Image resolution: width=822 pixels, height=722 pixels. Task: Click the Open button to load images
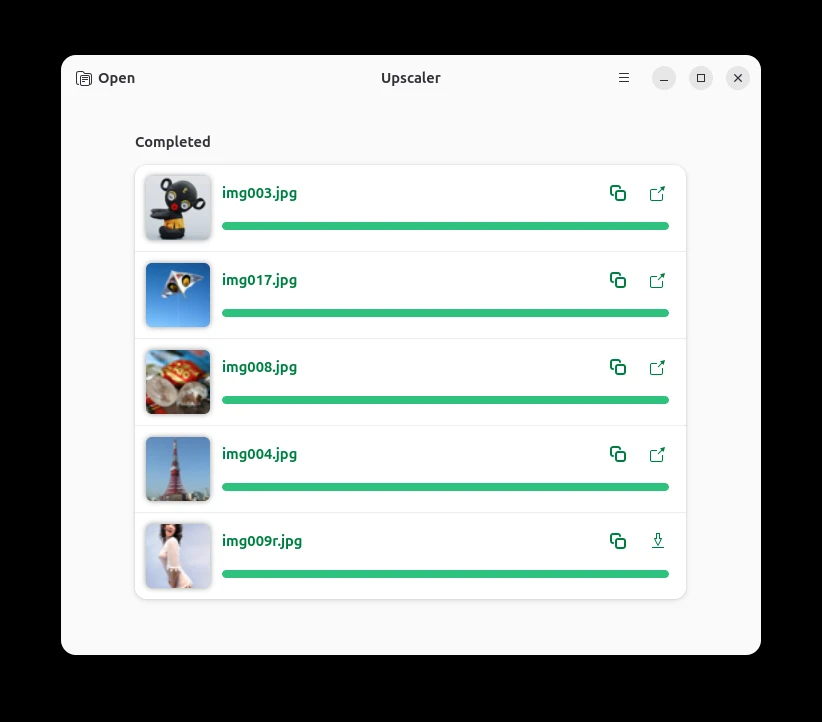(x=105, y=78)
